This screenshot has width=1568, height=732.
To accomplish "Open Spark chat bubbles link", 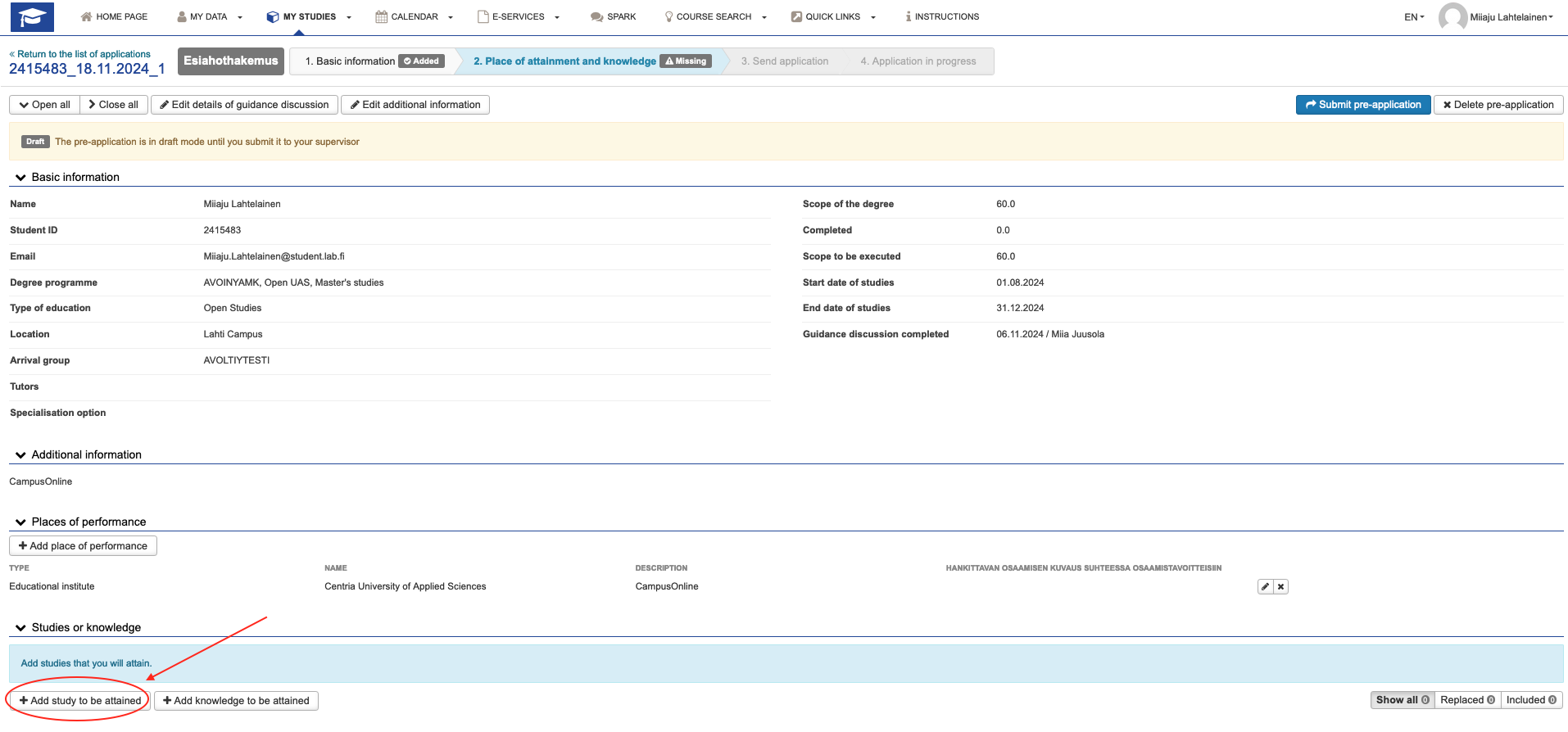I will pyautogui.click(x=613, y=17).
